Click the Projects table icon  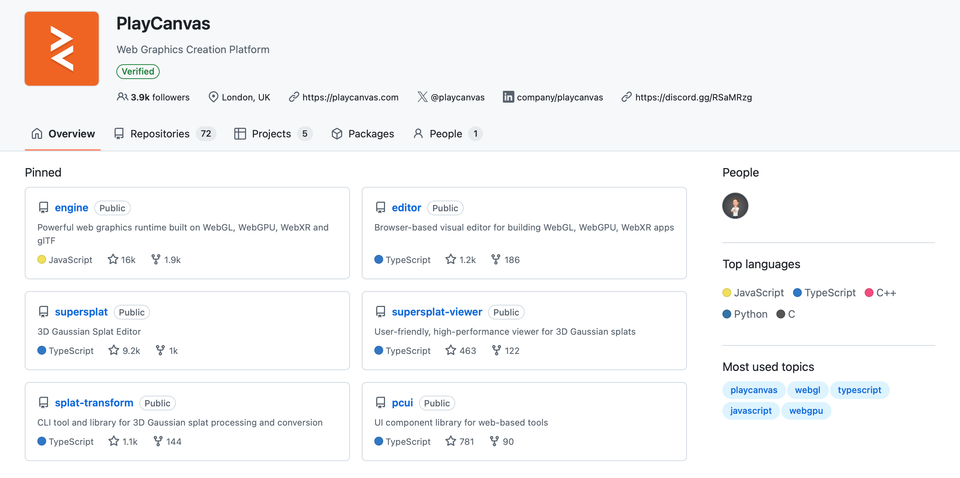[x=240, y=133]
